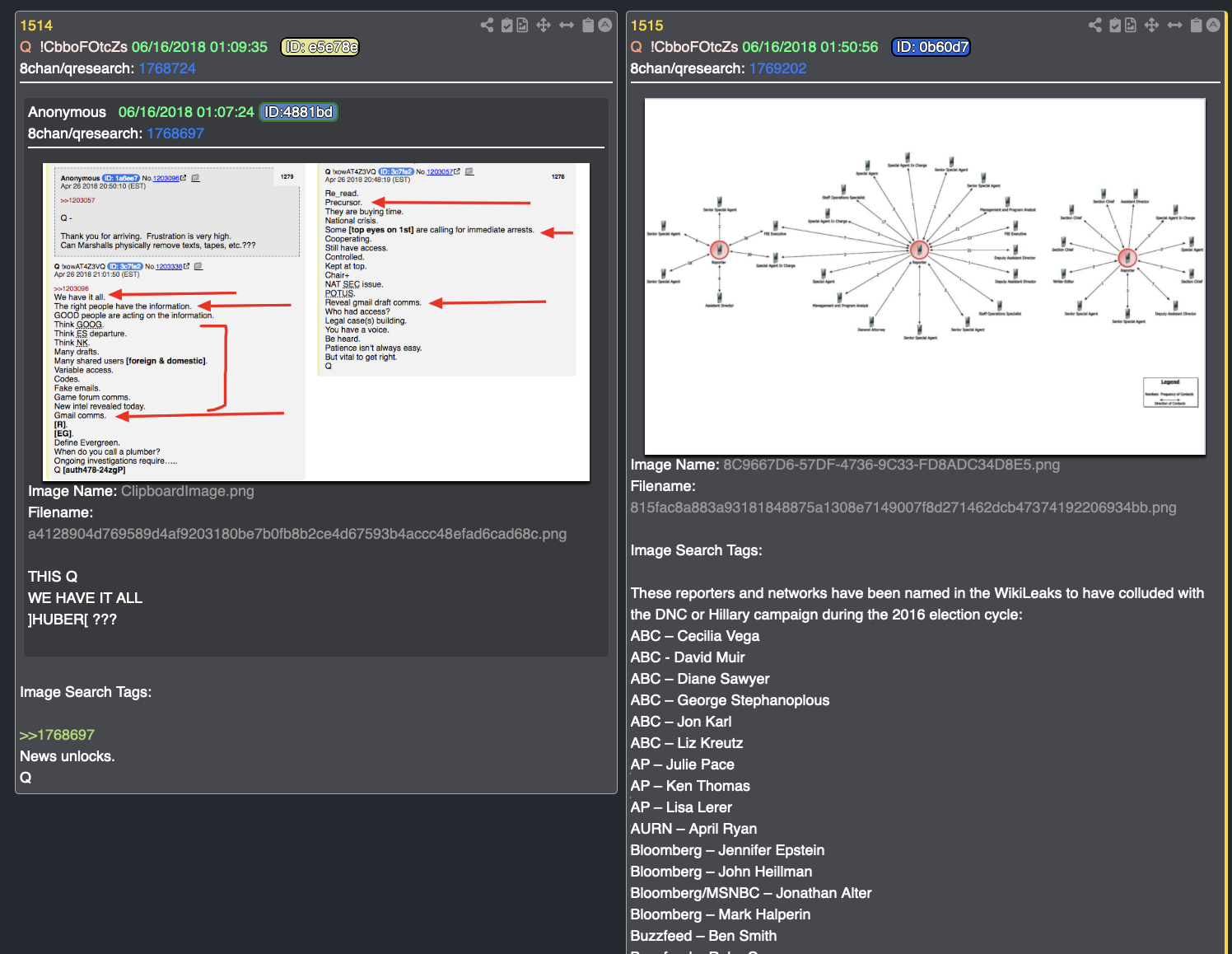This screenshot has height=954, width=1232.
Task: Click the 'Bloomberg – Mark Halperin' entry
Action: 721,914
